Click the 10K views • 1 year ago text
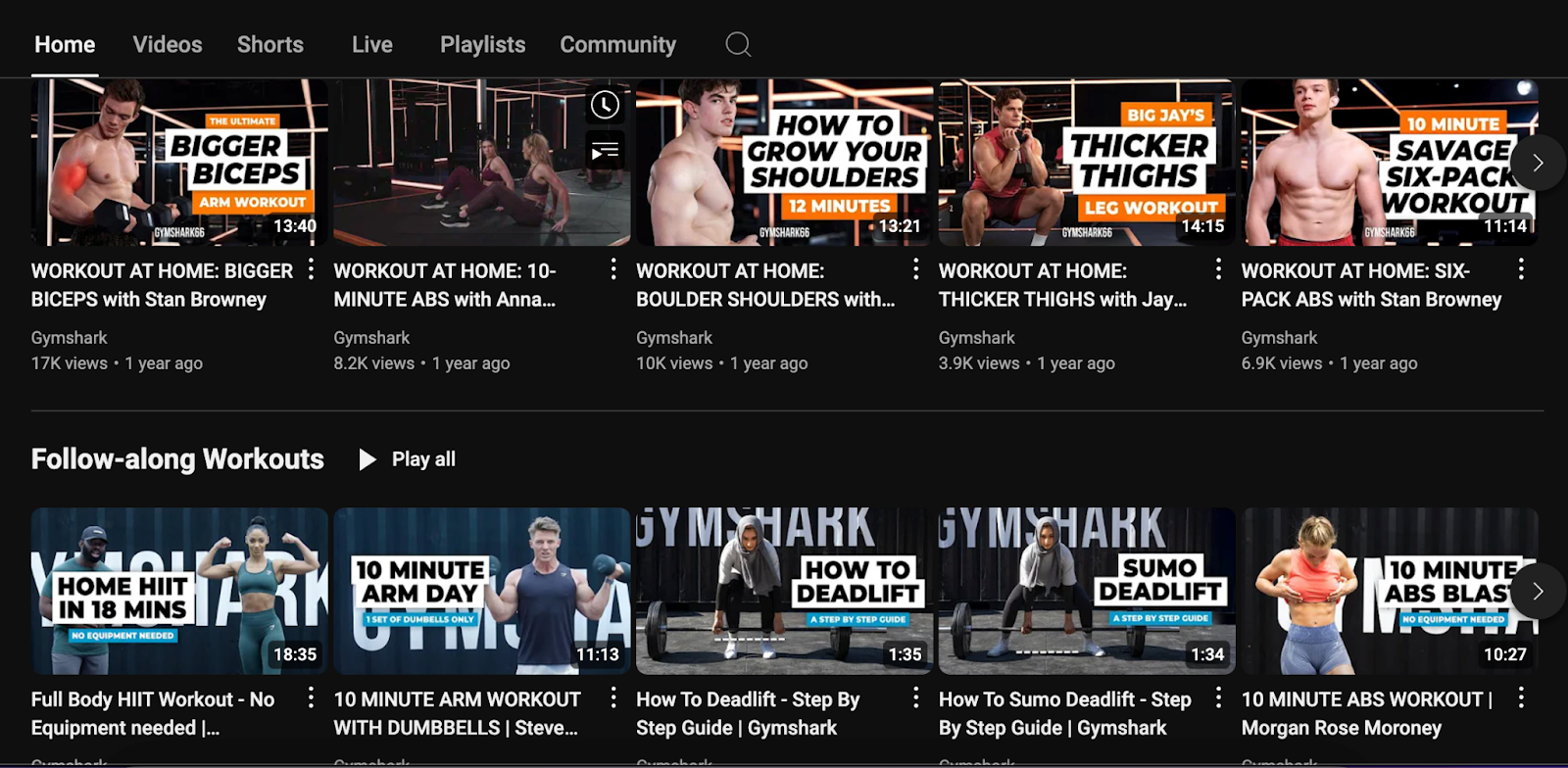The width and height of the screenshot is (1568, 768). [x=722, y=363]
